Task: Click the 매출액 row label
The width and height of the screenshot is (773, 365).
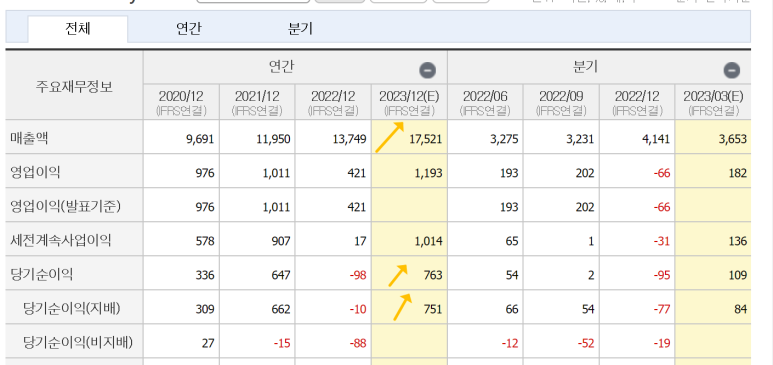Action: pyautogui.click(x=29, y=139)
